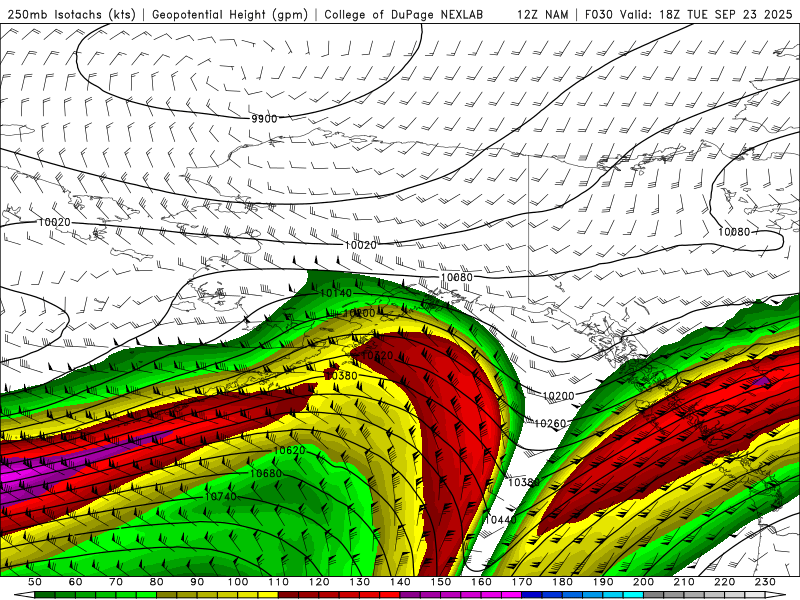Select 'College of DuPage NEXLAB' header text

(403, 14)
